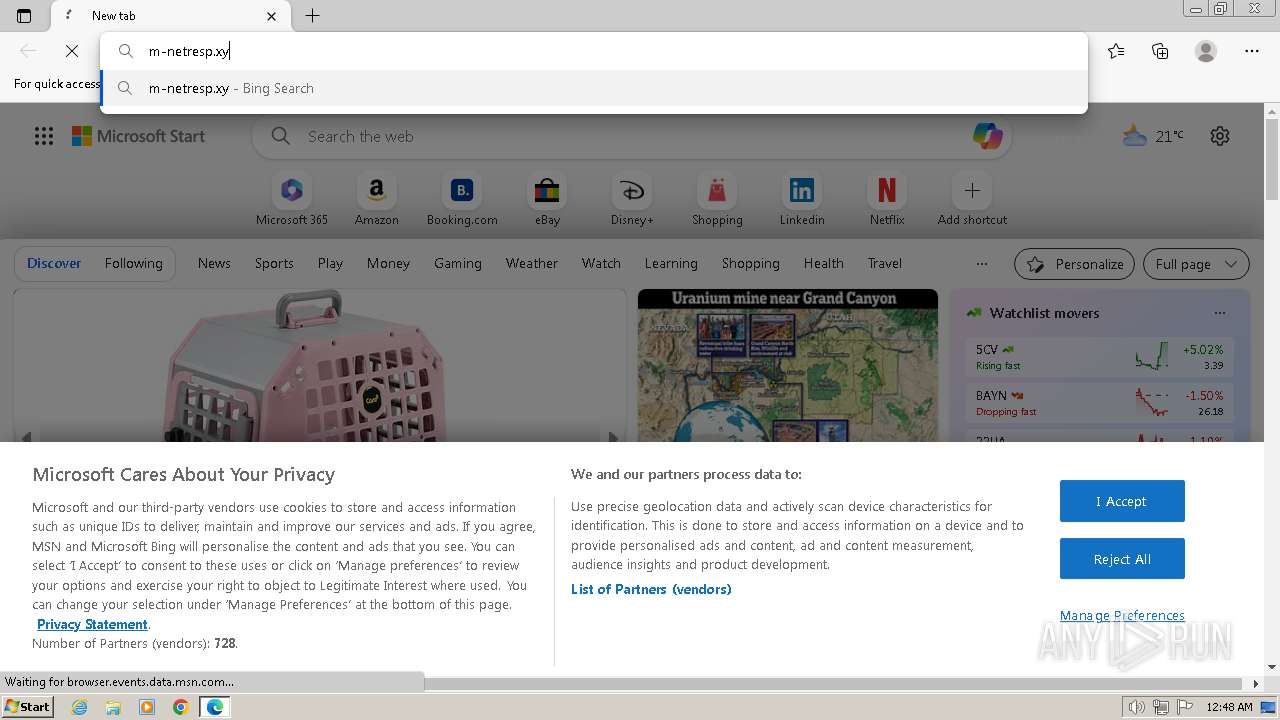Click the Personalize button
1280x720 pixels.
tap(1074, 264)
